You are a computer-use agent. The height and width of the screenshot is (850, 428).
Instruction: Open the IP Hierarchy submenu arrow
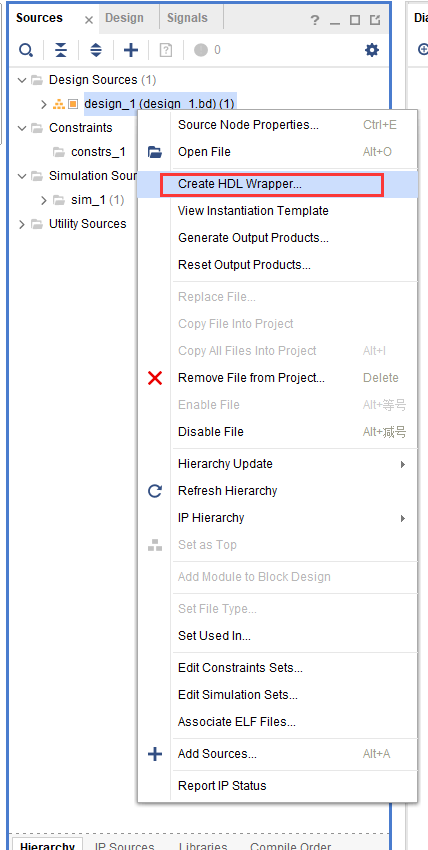click(x=403, y=518)
